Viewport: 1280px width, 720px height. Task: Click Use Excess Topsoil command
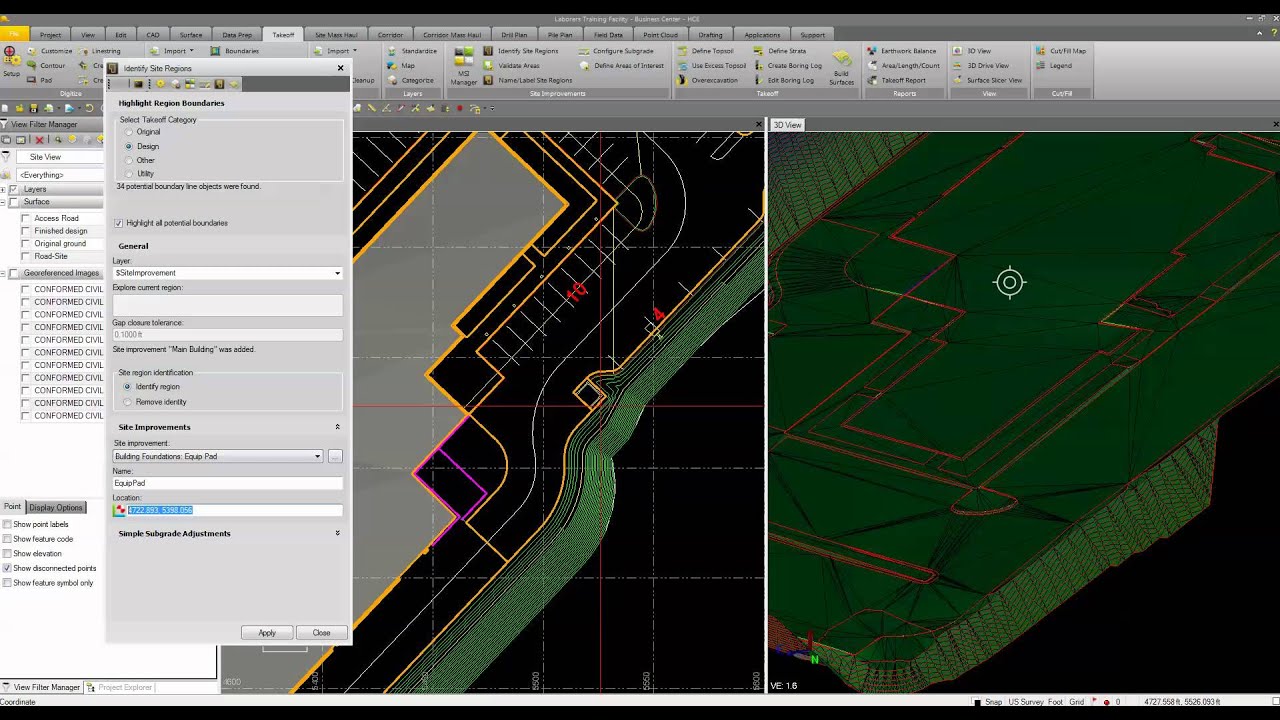[x=711, y=66]
